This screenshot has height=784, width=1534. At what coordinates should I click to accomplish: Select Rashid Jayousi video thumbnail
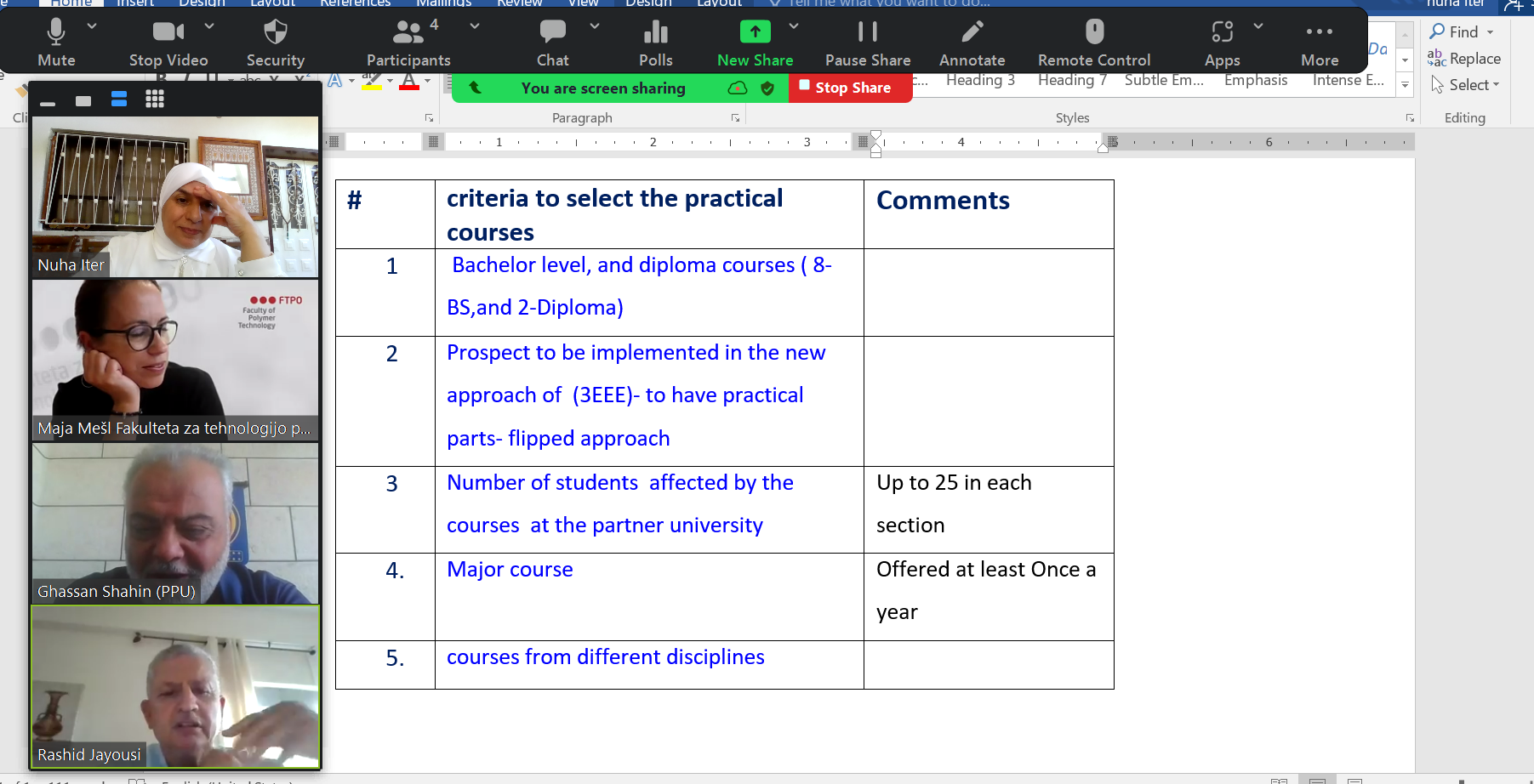pos(175,687)
